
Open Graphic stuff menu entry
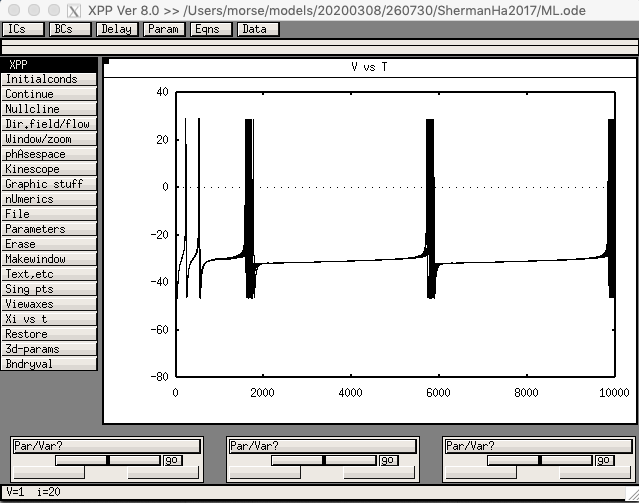49,184
